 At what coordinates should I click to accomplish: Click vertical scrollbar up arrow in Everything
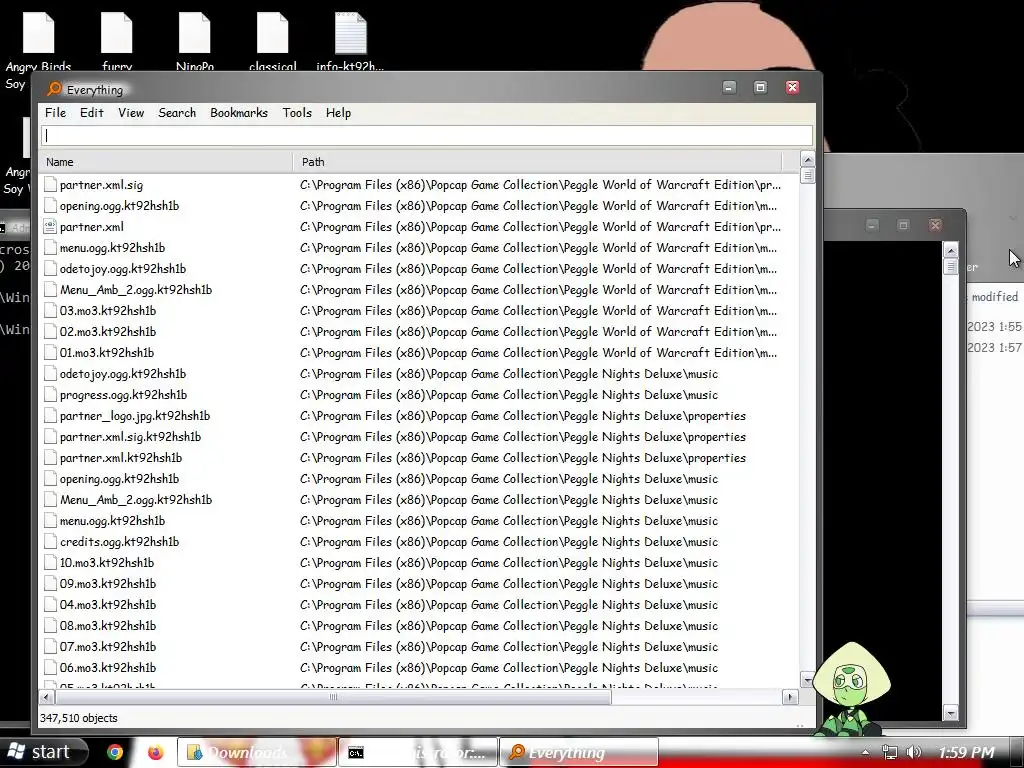click(807, 159)
